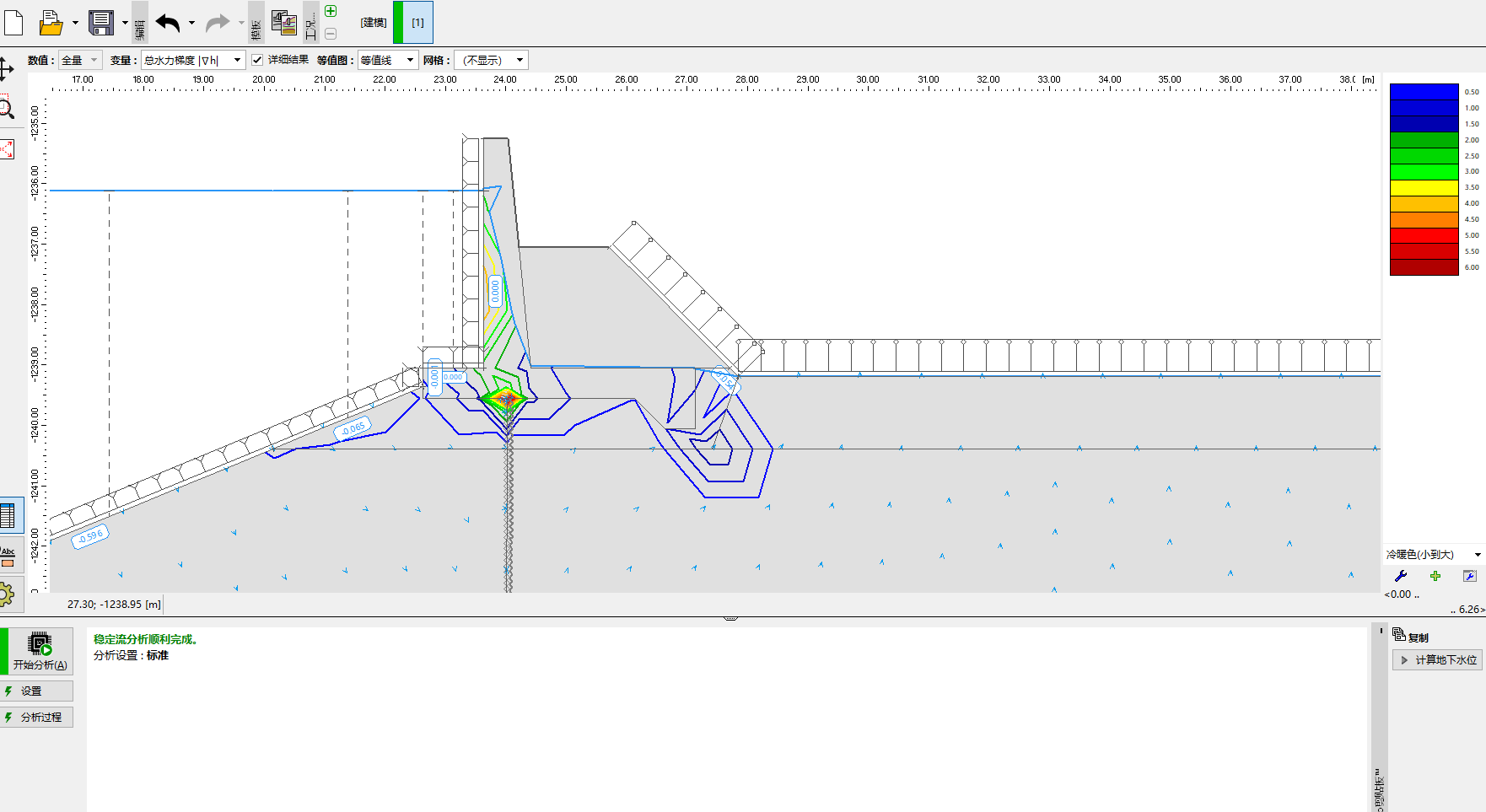Click the window wrench scale manager icon

1470,576
